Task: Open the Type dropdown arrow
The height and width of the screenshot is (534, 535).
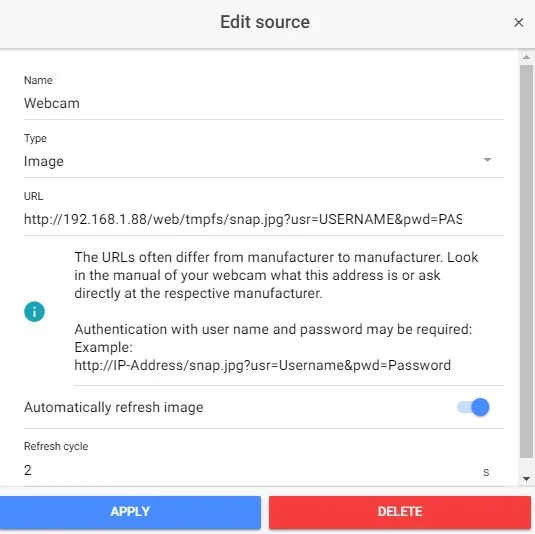Action: coord(488,160)
